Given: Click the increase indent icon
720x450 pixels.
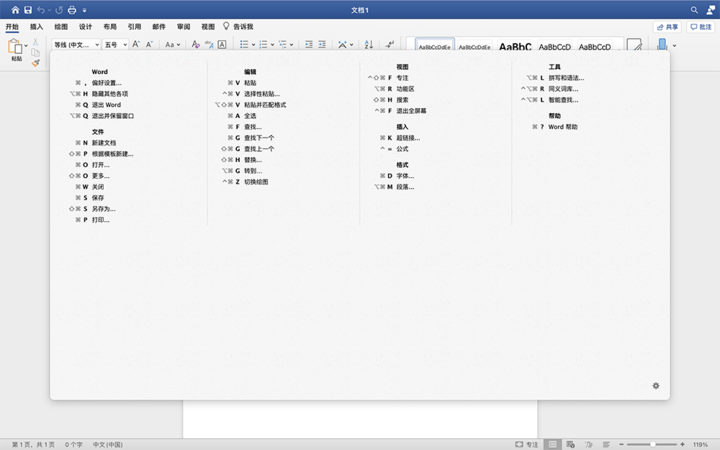Looking at the screenshot, I should (x=322, y=45).
